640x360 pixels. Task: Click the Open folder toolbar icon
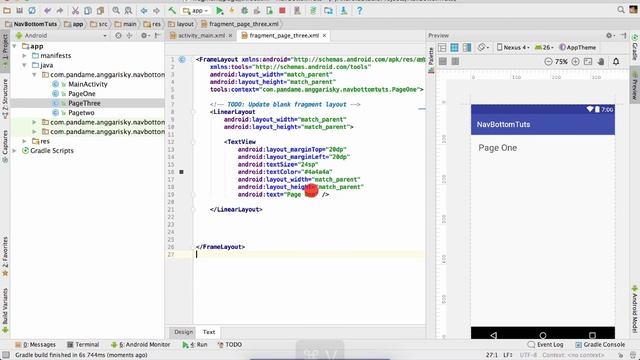[x=7, y=11]
